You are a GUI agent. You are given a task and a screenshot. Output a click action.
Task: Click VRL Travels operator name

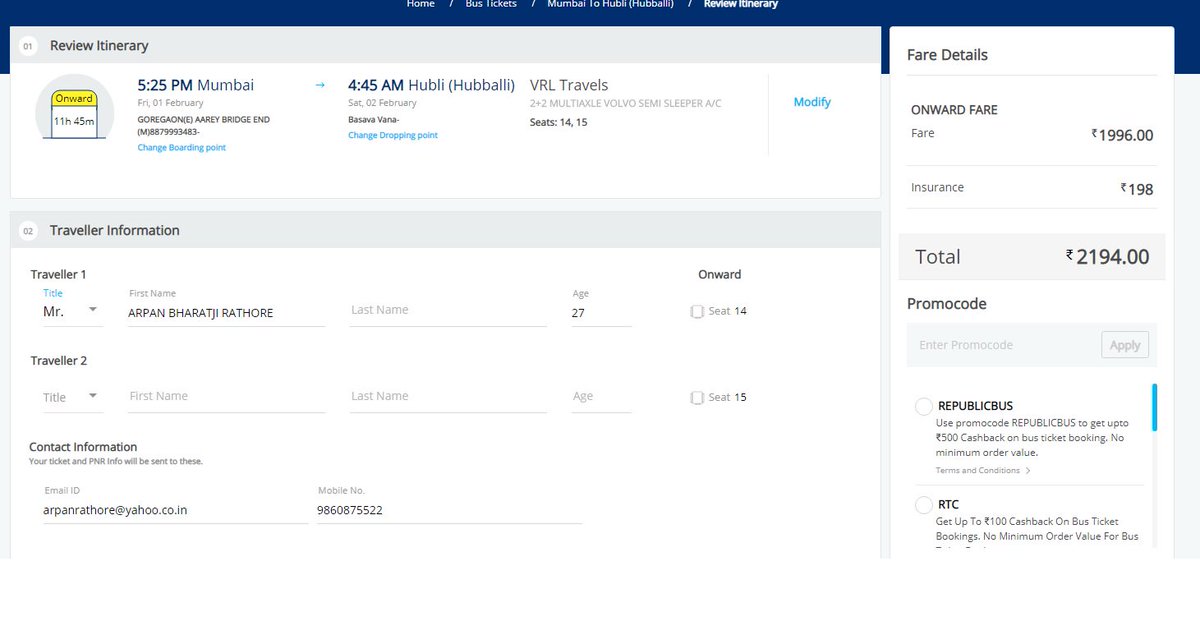tap(569, 86)
